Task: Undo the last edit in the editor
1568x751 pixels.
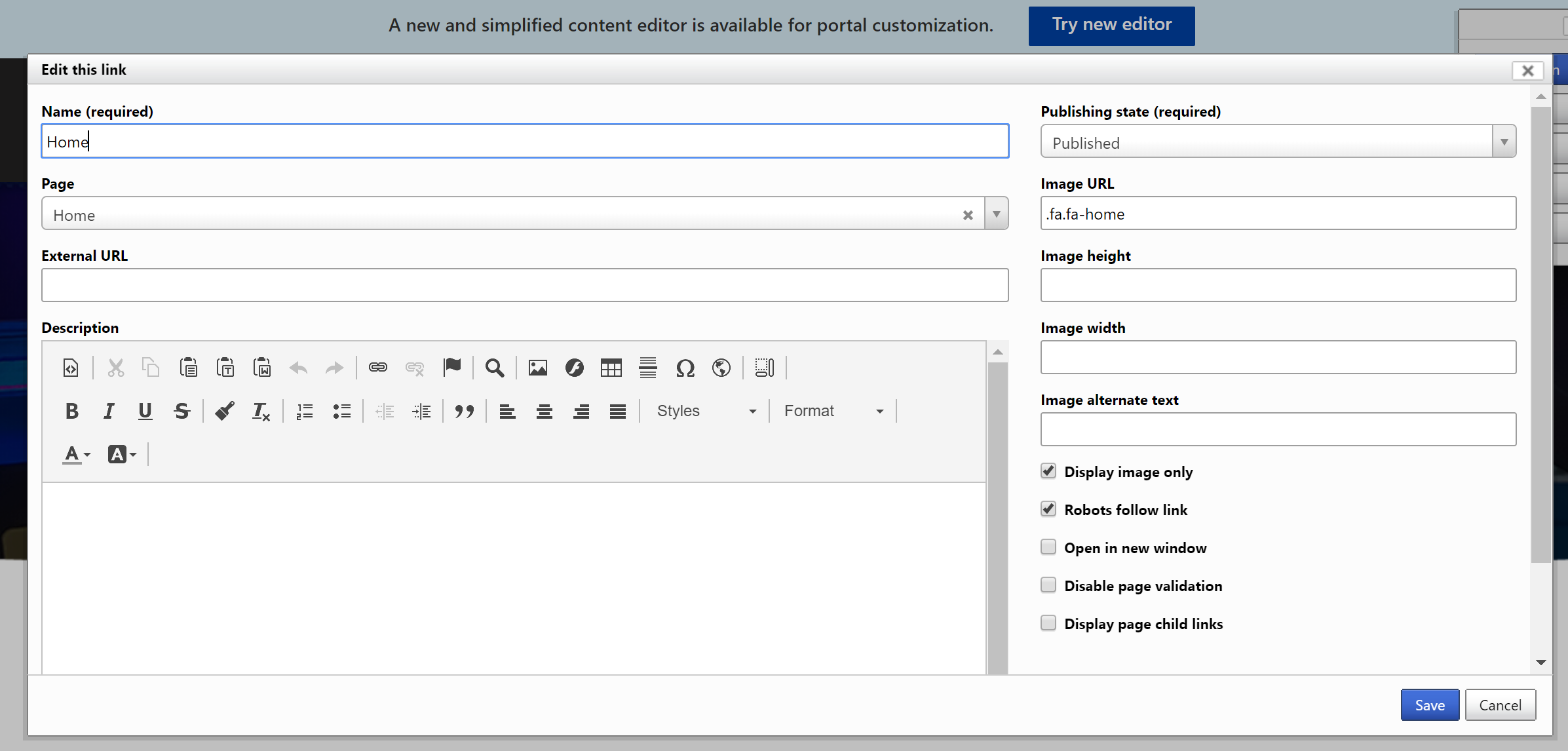Action: pos(298,368)
